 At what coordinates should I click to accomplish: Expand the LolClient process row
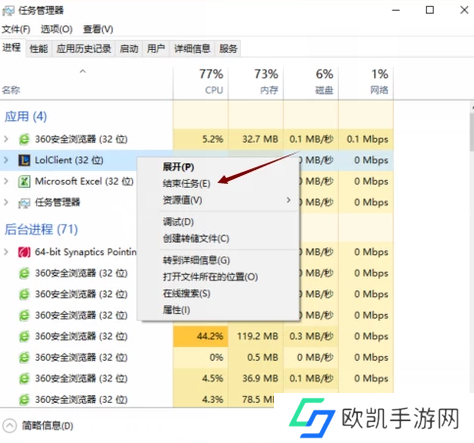click(x=6, y=160)
